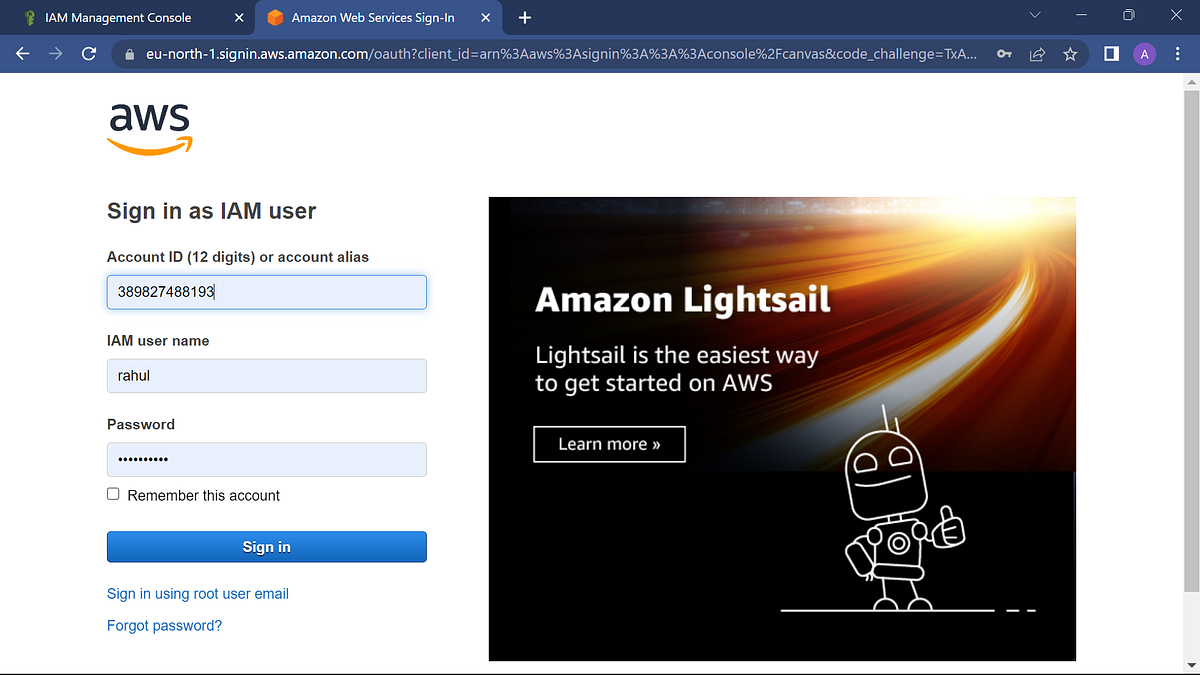
Task: Click the AWS logo
Action: [148, 127]
